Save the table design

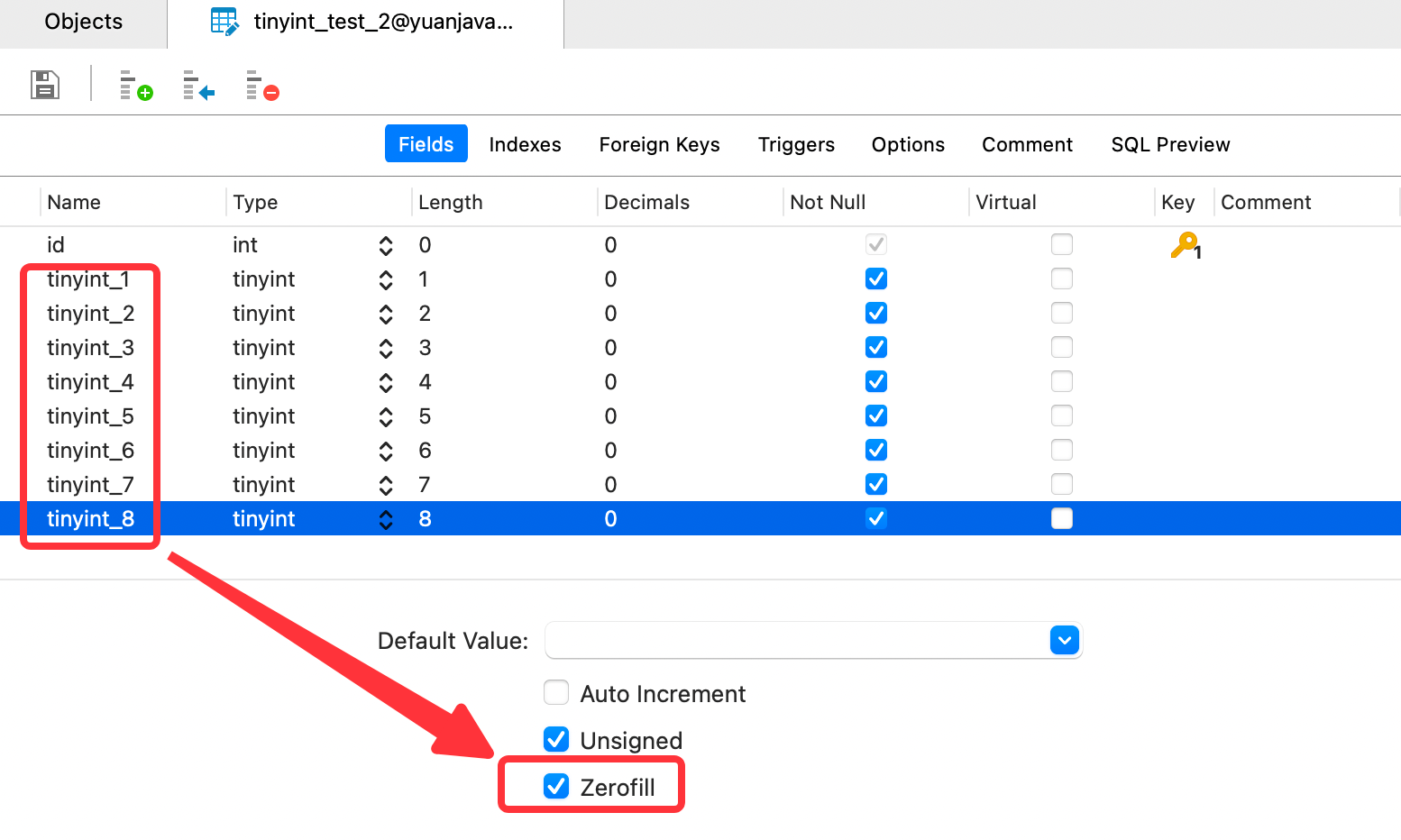tap(45, 85)
